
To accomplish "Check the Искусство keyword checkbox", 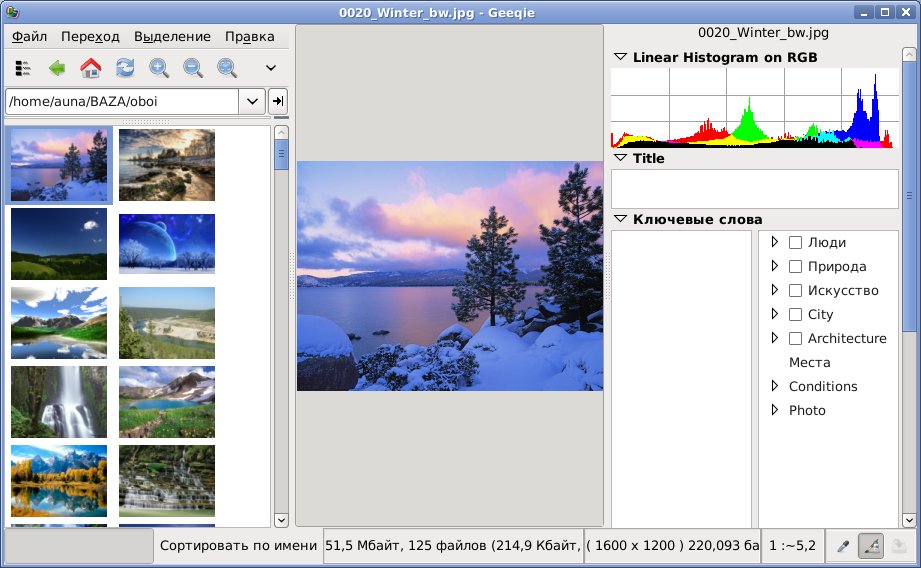I will click(x=795, y=291).
